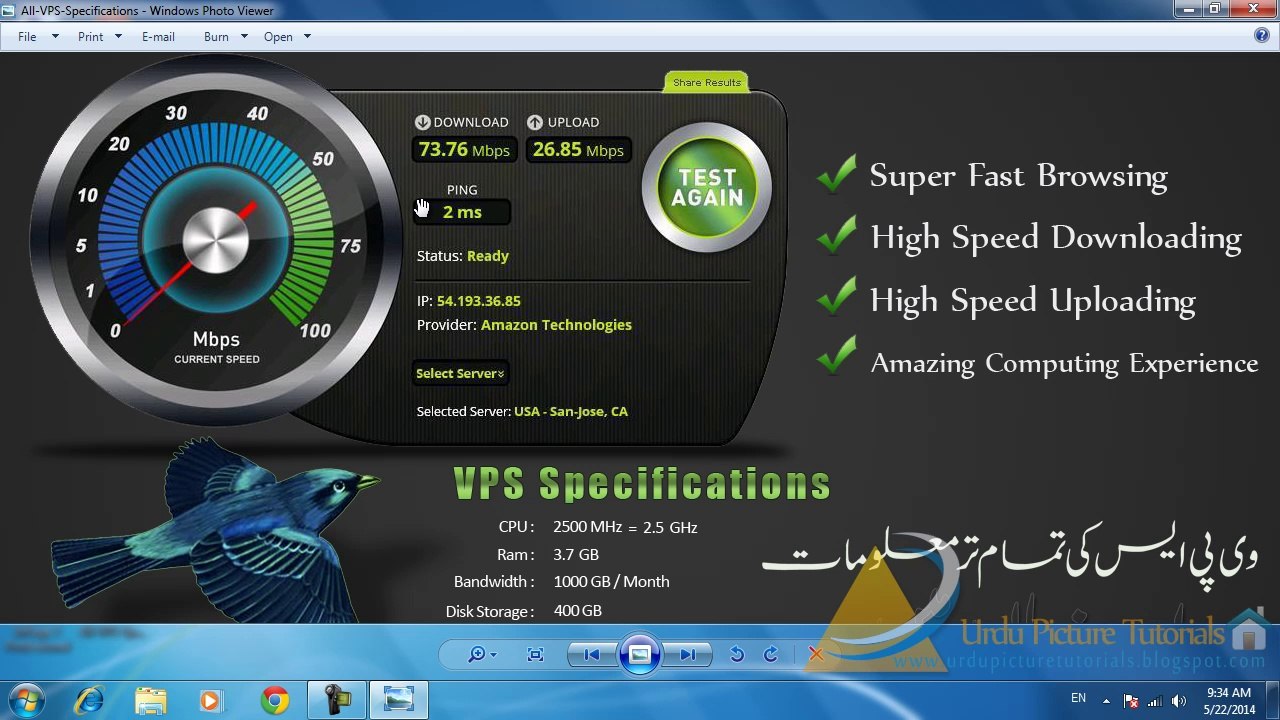Show hidden tray icons
1280x720 pixels.
tap(1106, 701)
